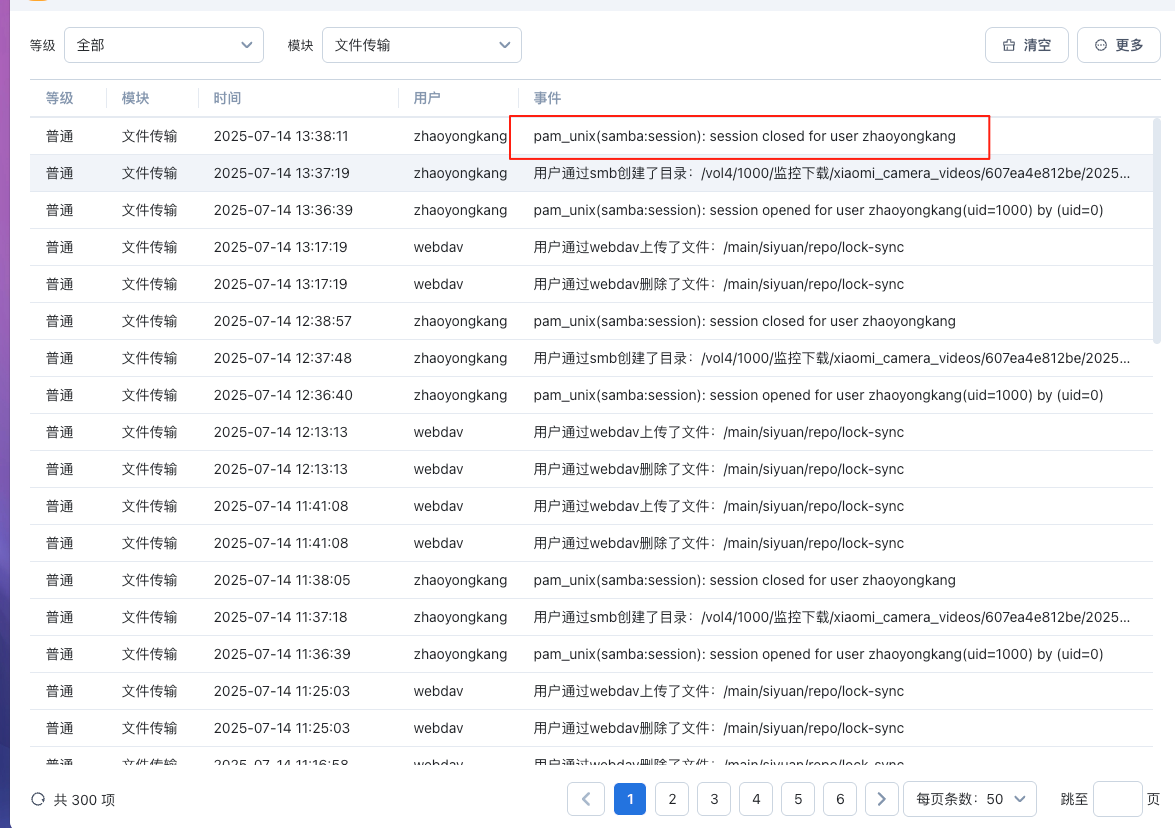The width and height of the screenshot is (1175, 828).
Task: Jump to page 4
Action: coord(756,799)
